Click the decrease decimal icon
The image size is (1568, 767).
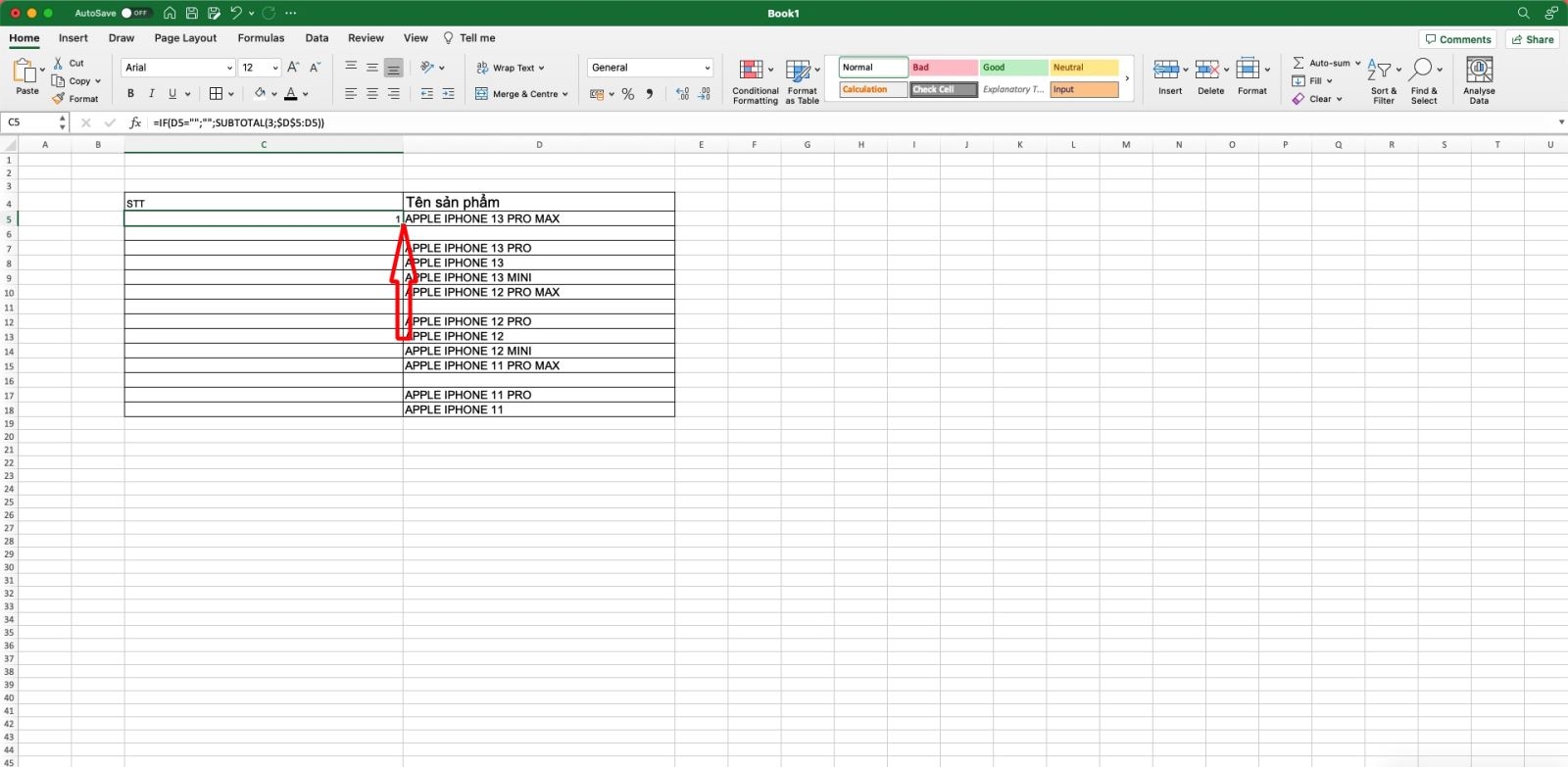click(x=705, y=94)
